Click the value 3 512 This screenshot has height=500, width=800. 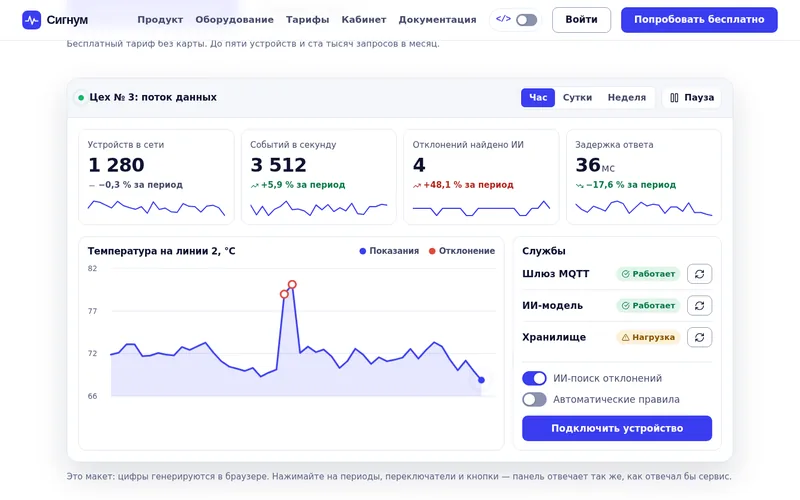279,165
